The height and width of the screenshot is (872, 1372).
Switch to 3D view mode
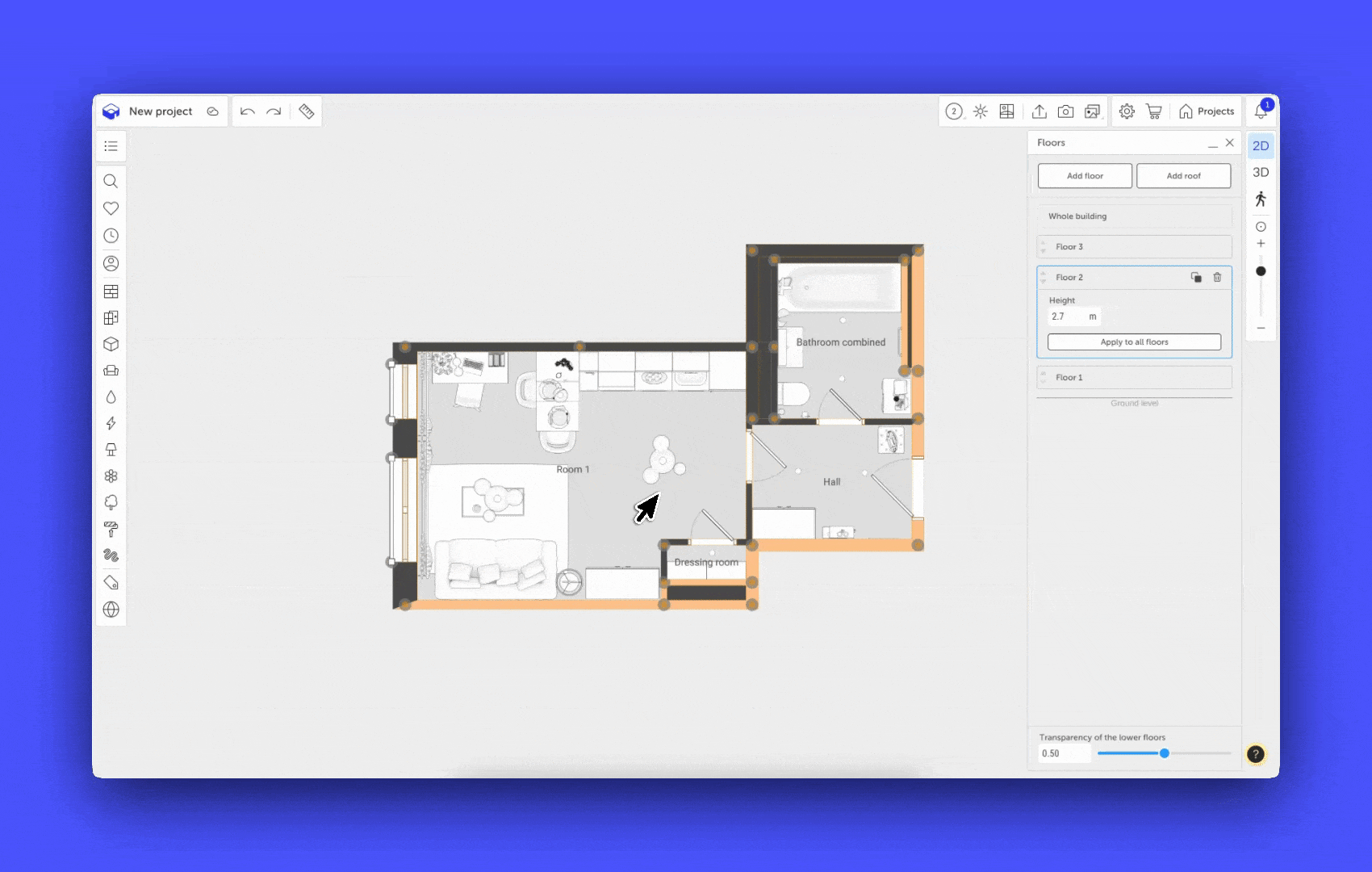click(1261, 172)
